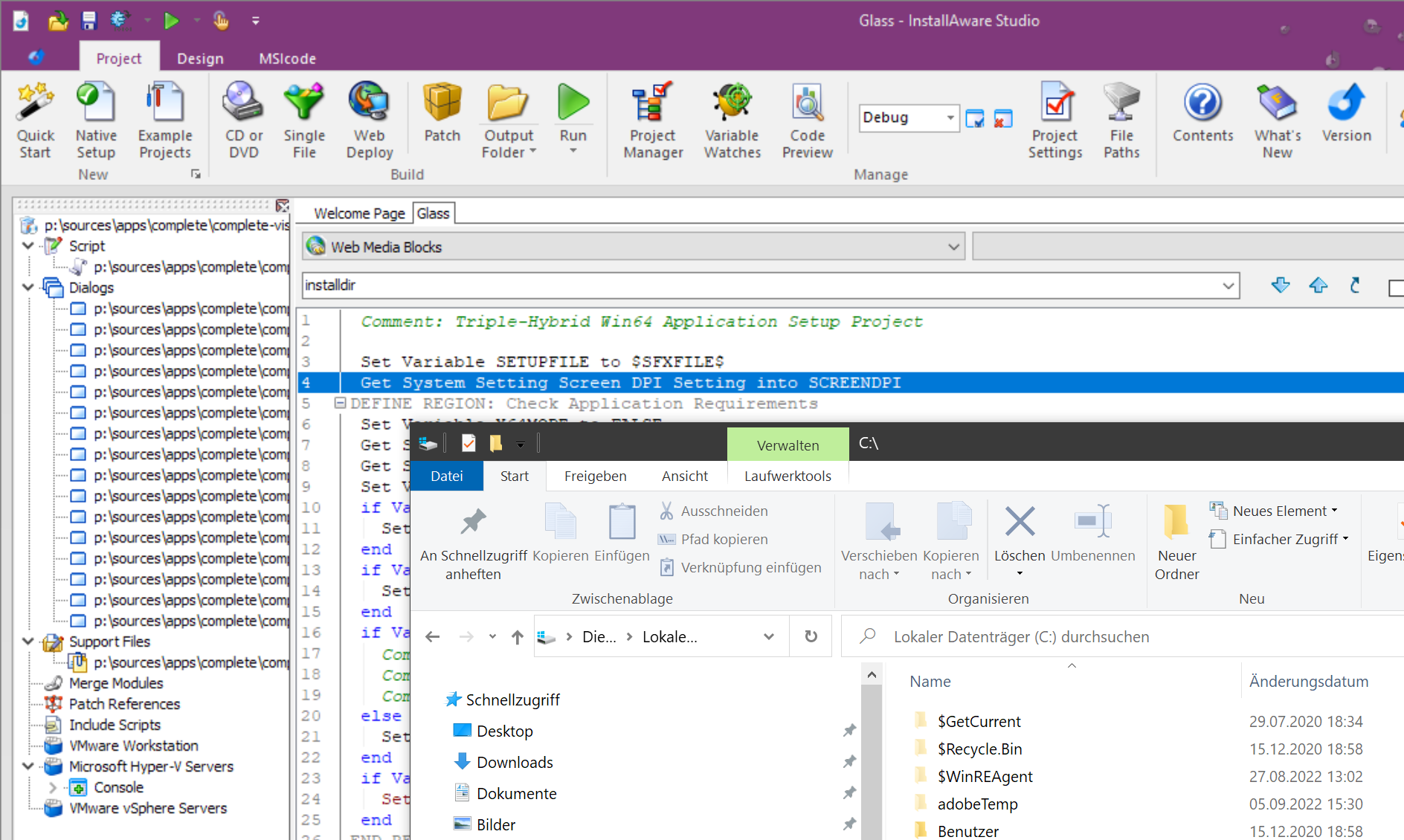The image size is (1404, 840).
Task: Select code line 3 Set Variable SETUPFILE
Action: coord(542,361)
